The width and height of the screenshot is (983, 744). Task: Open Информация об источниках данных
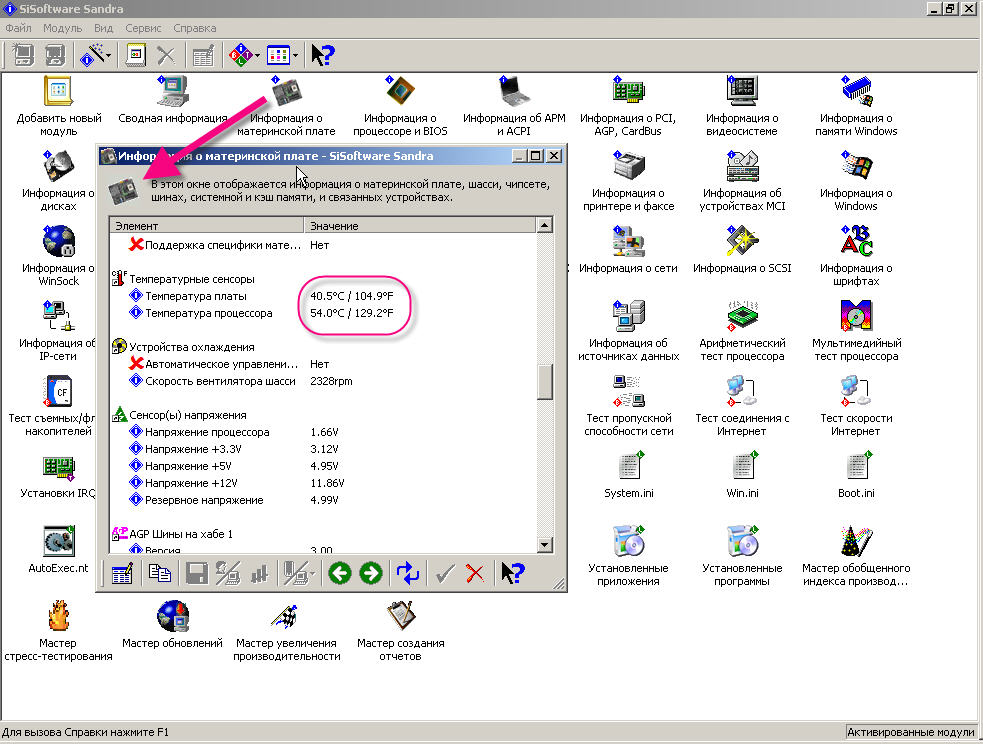[628, 331]
